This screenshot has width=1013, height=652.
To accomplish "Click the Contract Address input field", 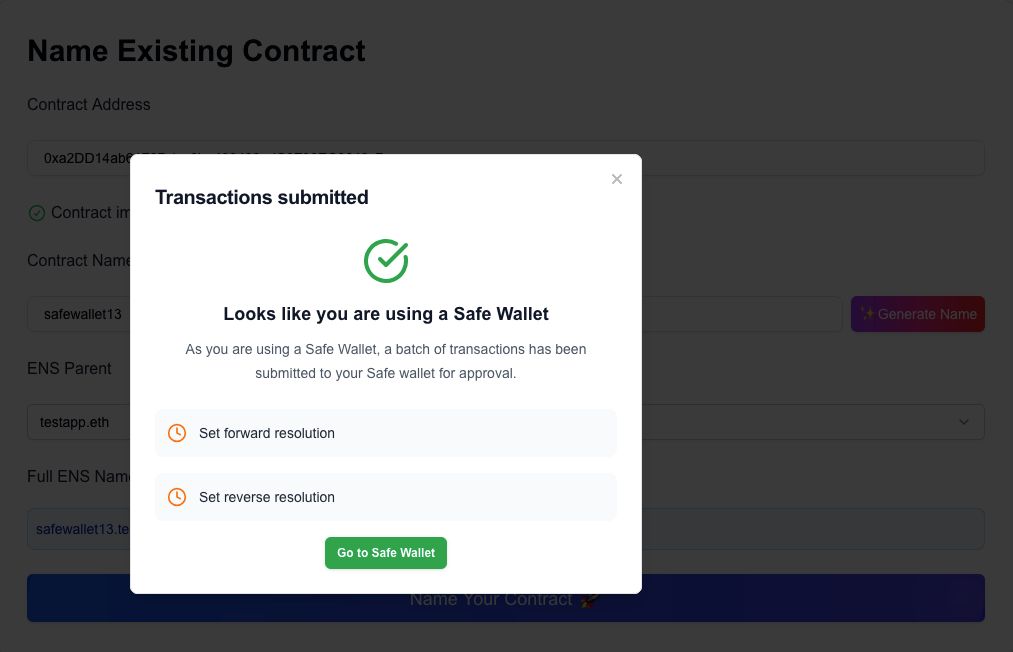I will point(506,158).
